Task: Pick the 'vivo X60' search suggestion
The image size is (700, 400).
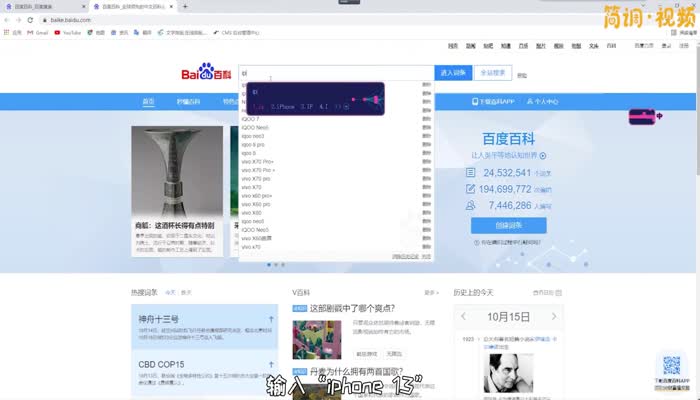Action: coord(251,212)
